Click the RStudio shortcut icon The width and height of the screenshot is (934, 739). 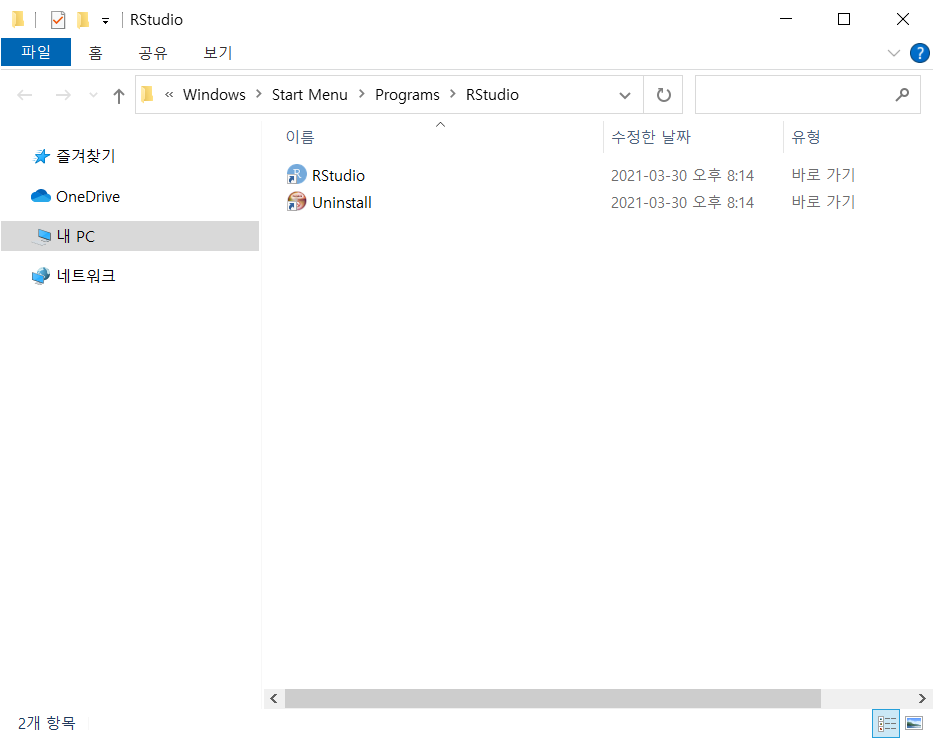click(x=296, y=175)
